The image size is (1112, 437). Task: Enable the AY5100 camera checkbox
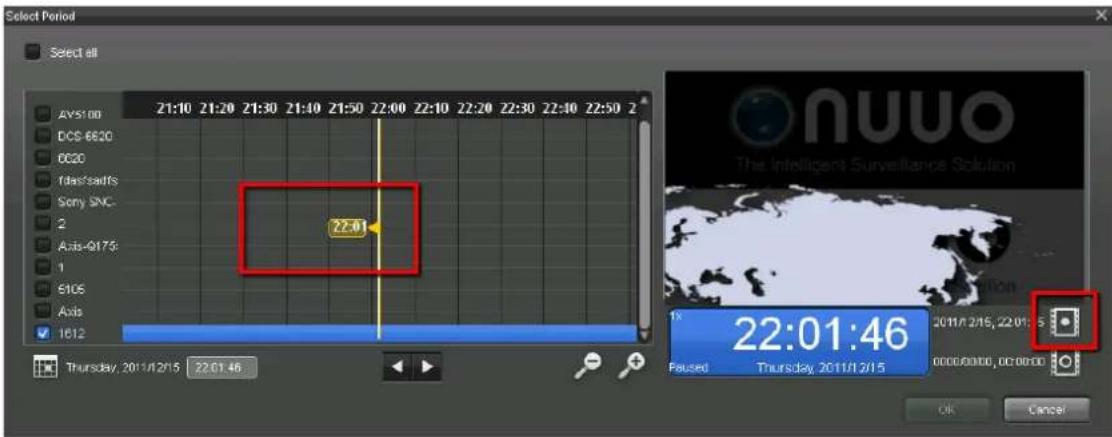click(x=43, y=114)
